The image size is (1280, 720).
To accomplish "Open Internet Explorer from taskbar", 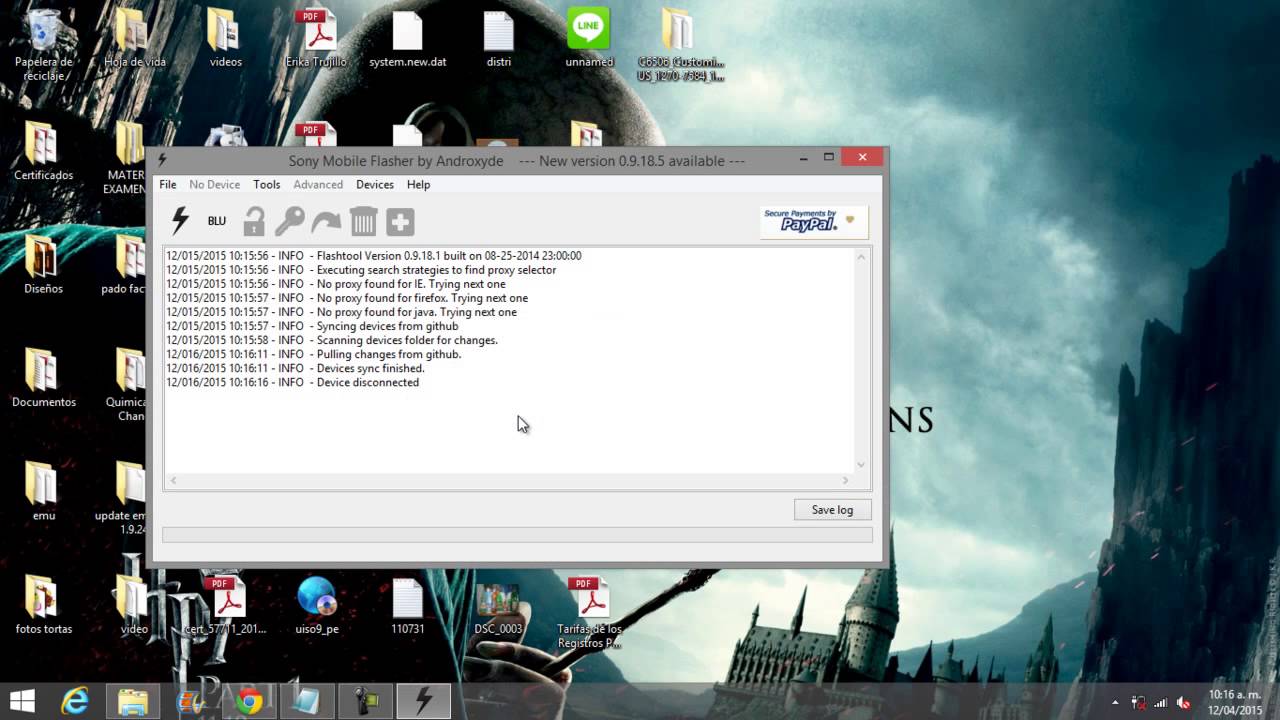I will [x=75, y=701].
